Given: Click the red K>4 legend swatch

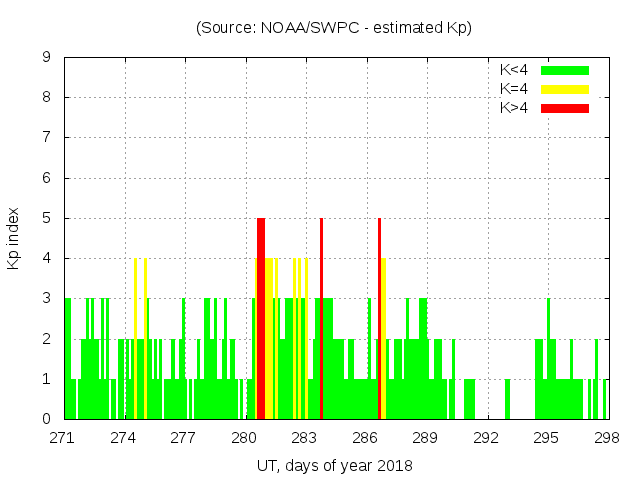Looking at the screenshot, I should (565, 108).
